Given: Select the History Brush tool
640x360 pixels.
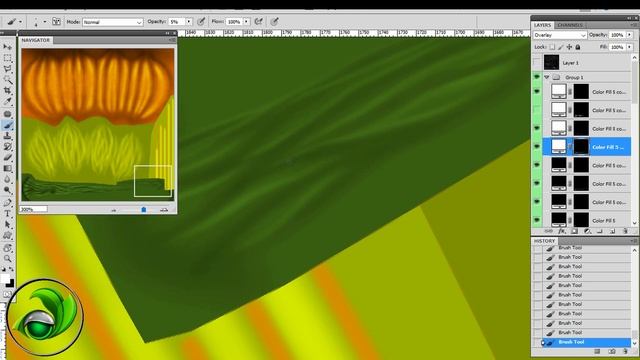Looking at the screenshot, I should pos(7,147).
